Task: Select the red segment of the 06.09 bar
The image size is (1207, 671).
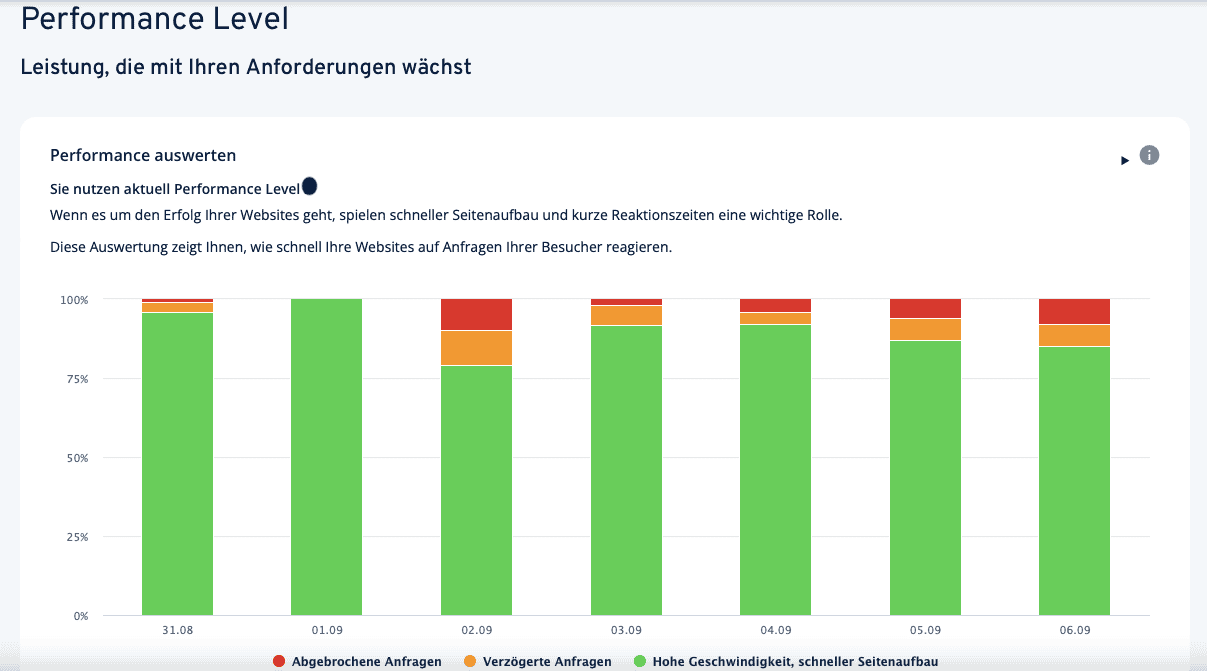Action: (1074, 311)
